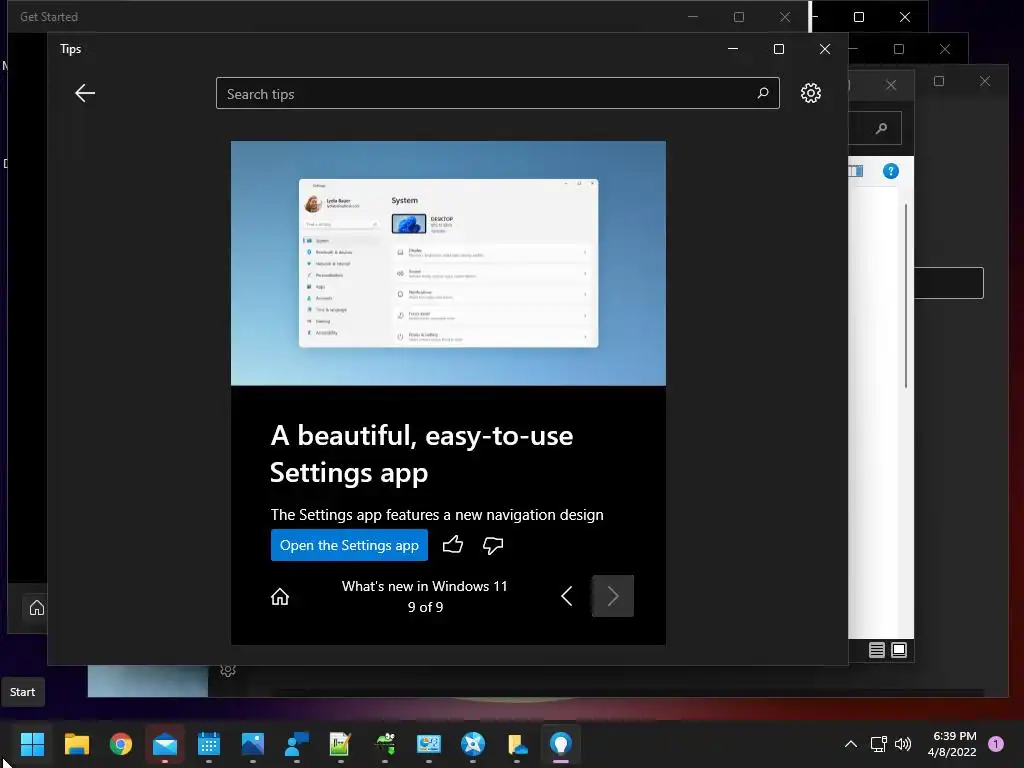Click the Tips window title
The height and width of the screenshot is (768, 1024).
[x=71, y=49]
